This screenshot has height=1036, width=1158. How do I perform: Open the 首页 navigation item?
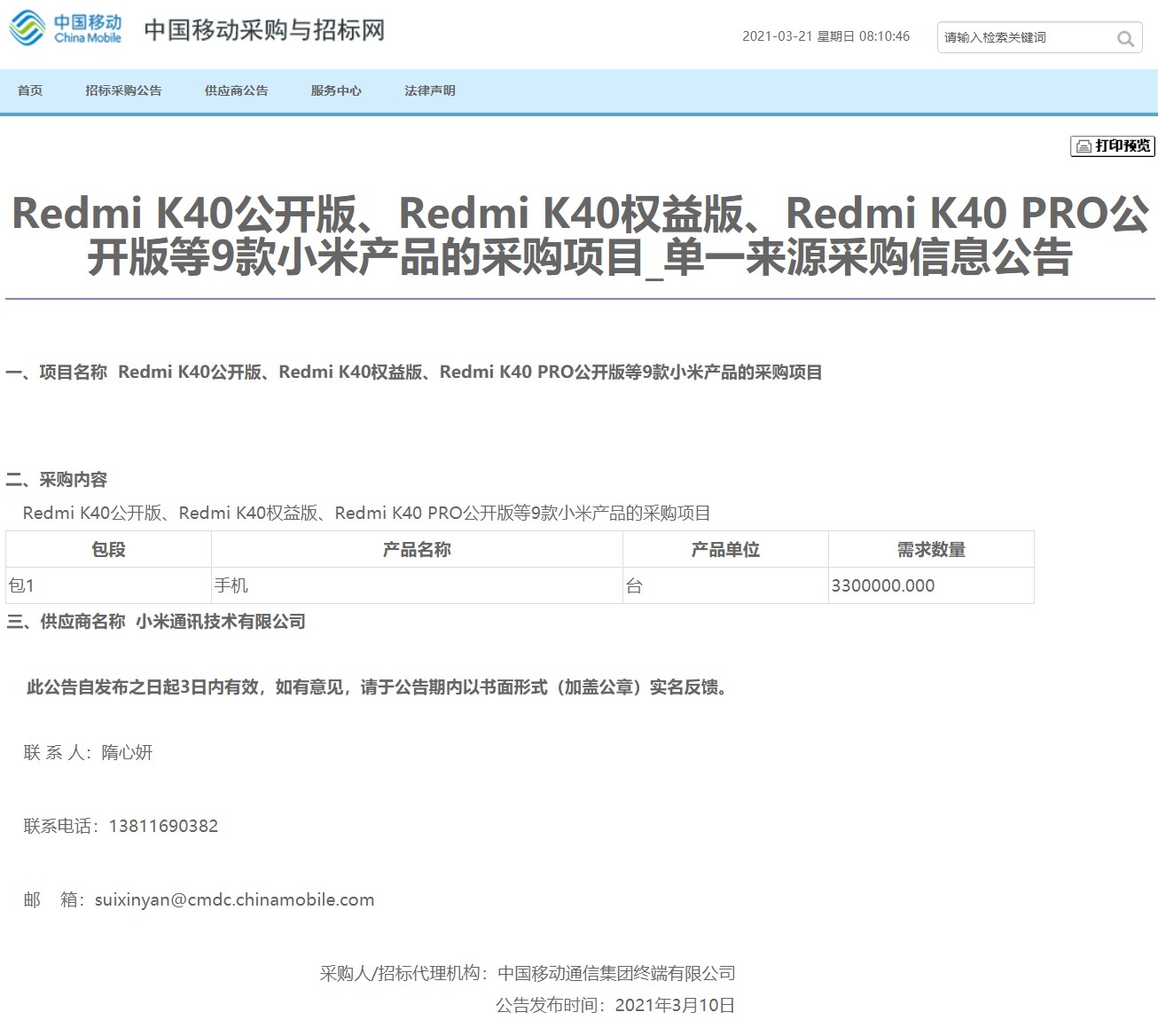(x=30, y=90)
